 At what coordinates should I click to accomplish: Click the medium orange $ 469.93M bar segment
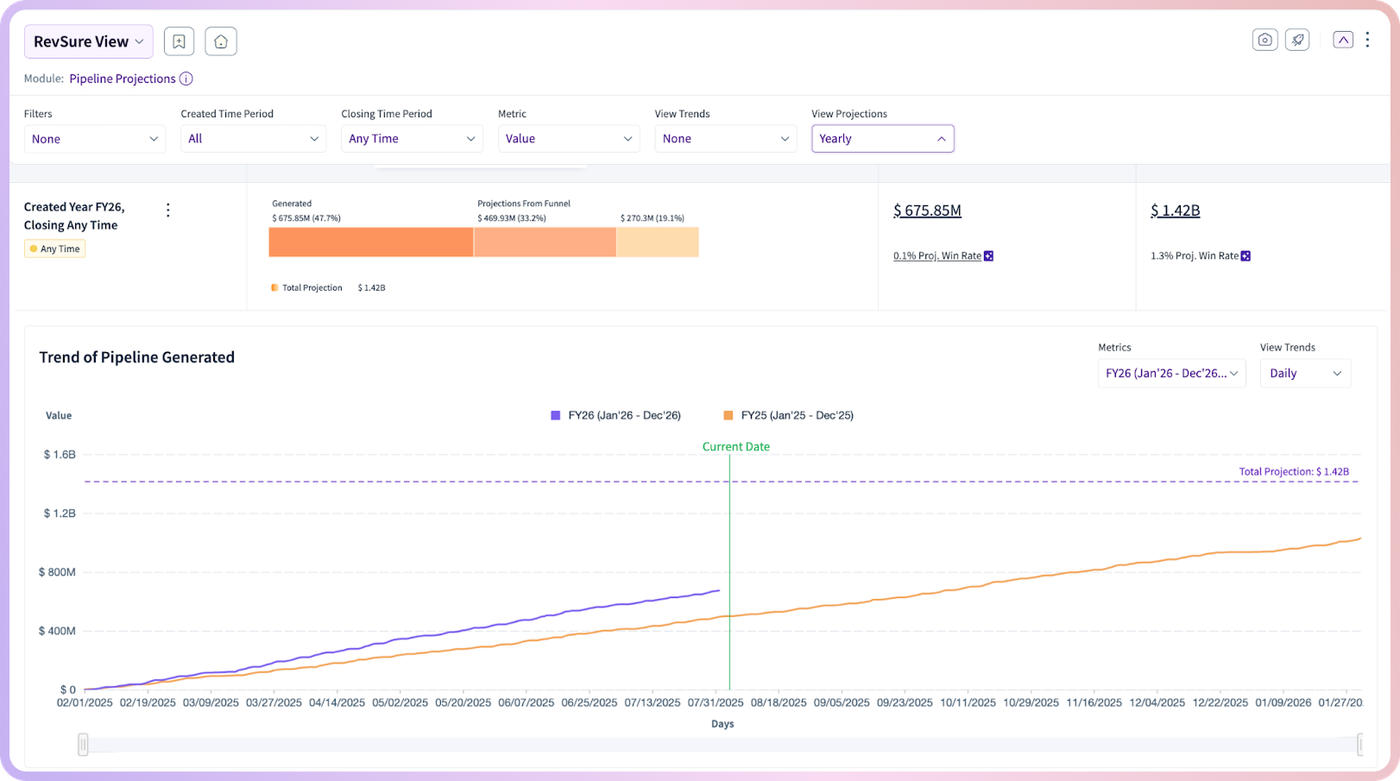click(x=544, y=242)
